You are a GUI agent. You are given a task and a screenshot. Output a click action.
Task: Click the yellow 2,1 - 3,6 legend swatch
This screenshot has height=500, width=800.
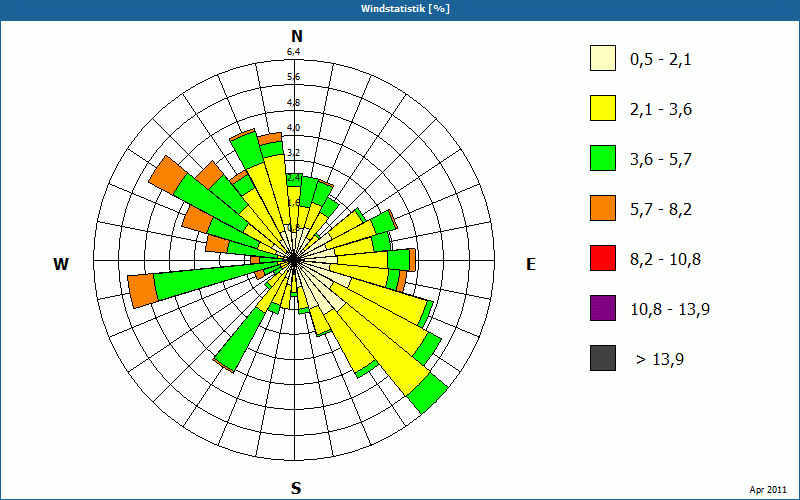(603, 108)
